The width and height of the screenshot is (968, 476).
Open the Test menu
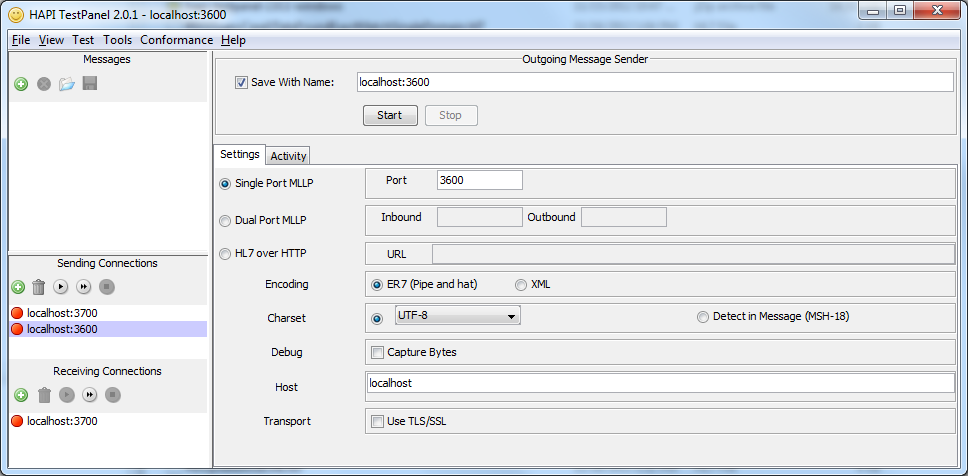pos(83,40)
